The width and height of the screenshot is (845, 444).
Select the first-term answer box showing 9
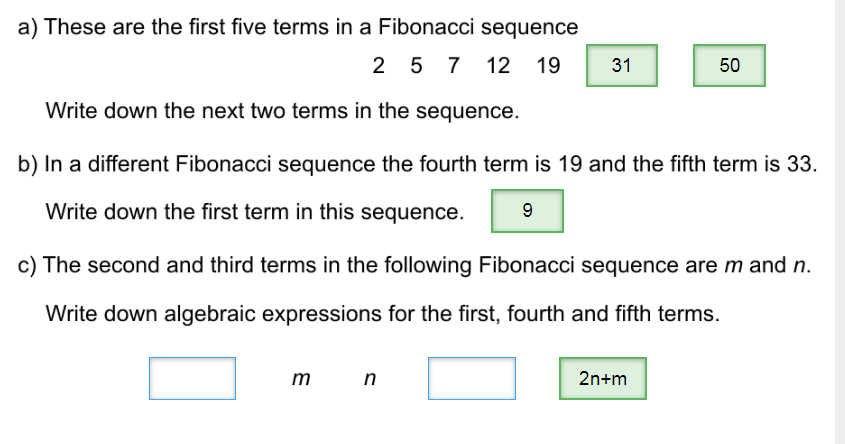527,212
